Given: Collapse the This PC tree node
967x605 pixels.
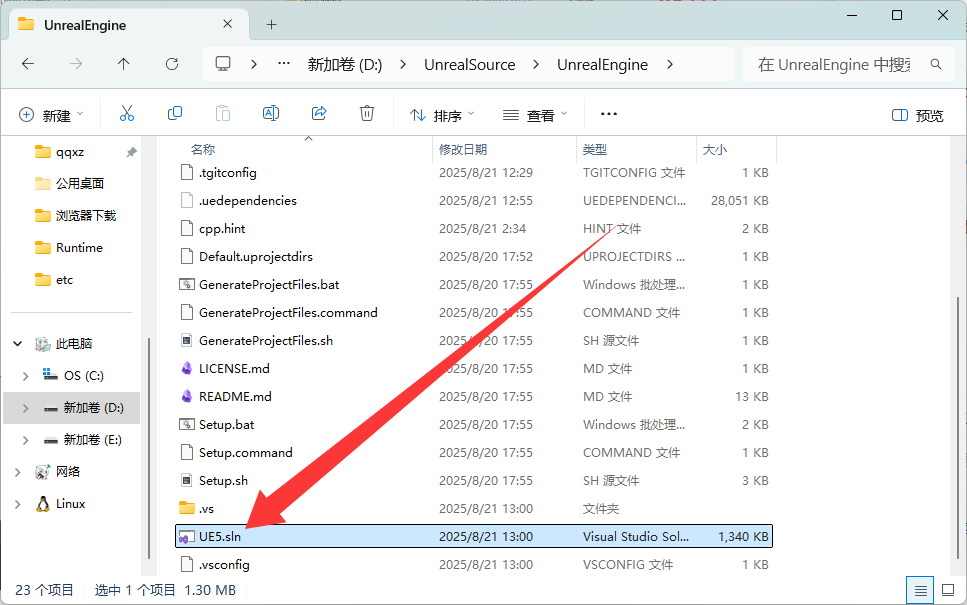Looking at the screenshot, I should coord(18,344).
